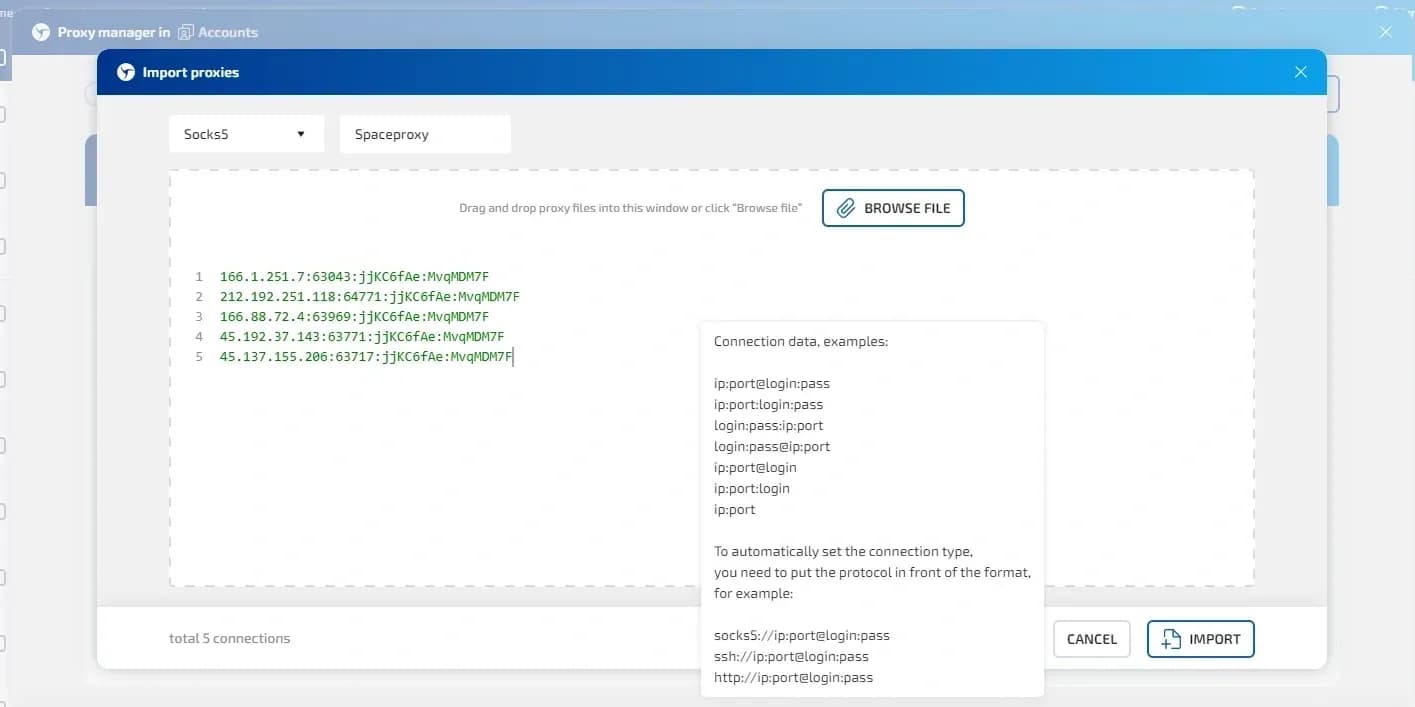Image resolution: width=1415 pixels, height=707 pixels.
Task: Click the add-document icon inside Import button
Action: pos(1170,639)
